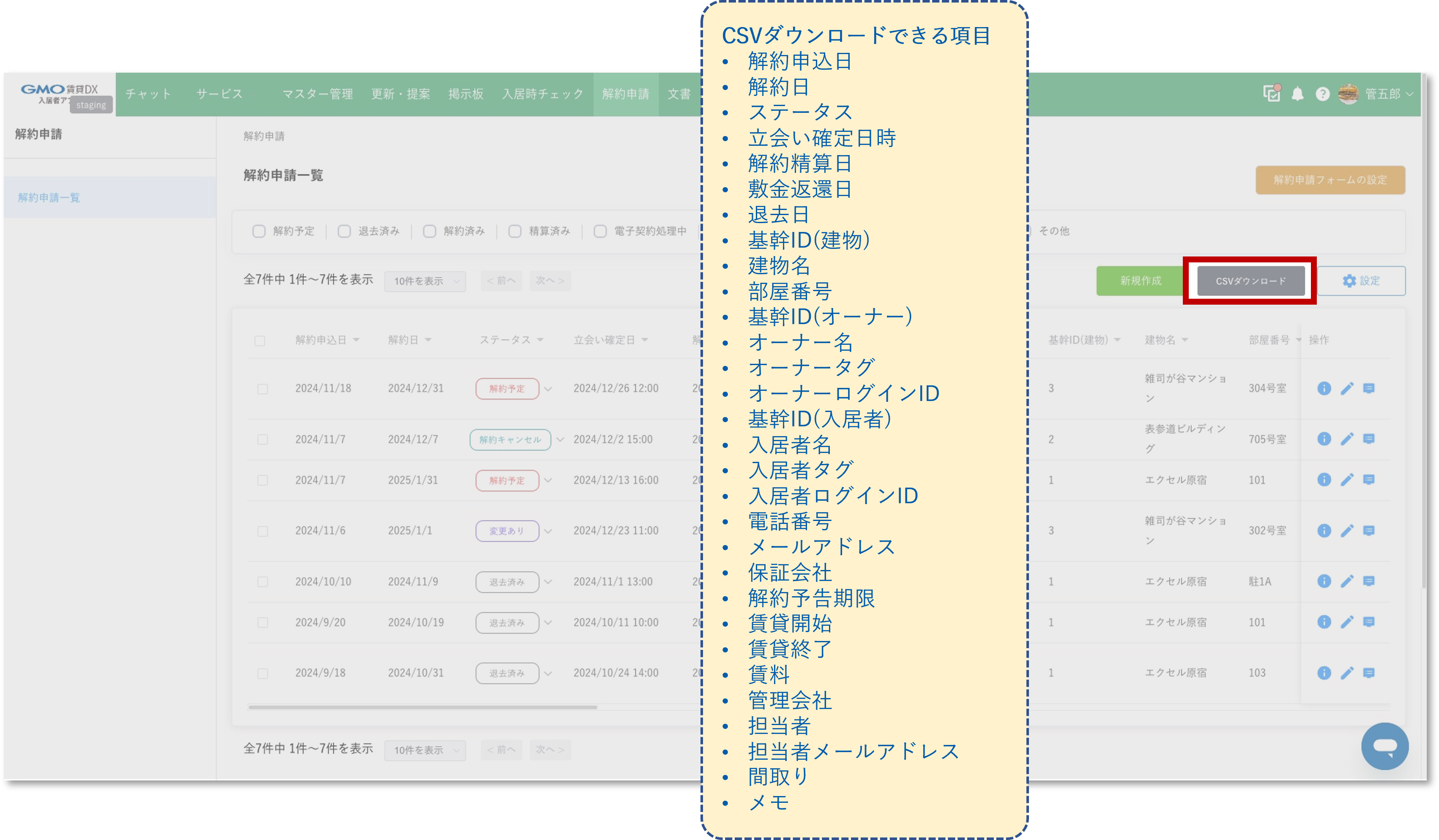This screenshot has height=840, width=1439.
Task: Click the CSVダウンロード button
Action: coord(1250,281)
